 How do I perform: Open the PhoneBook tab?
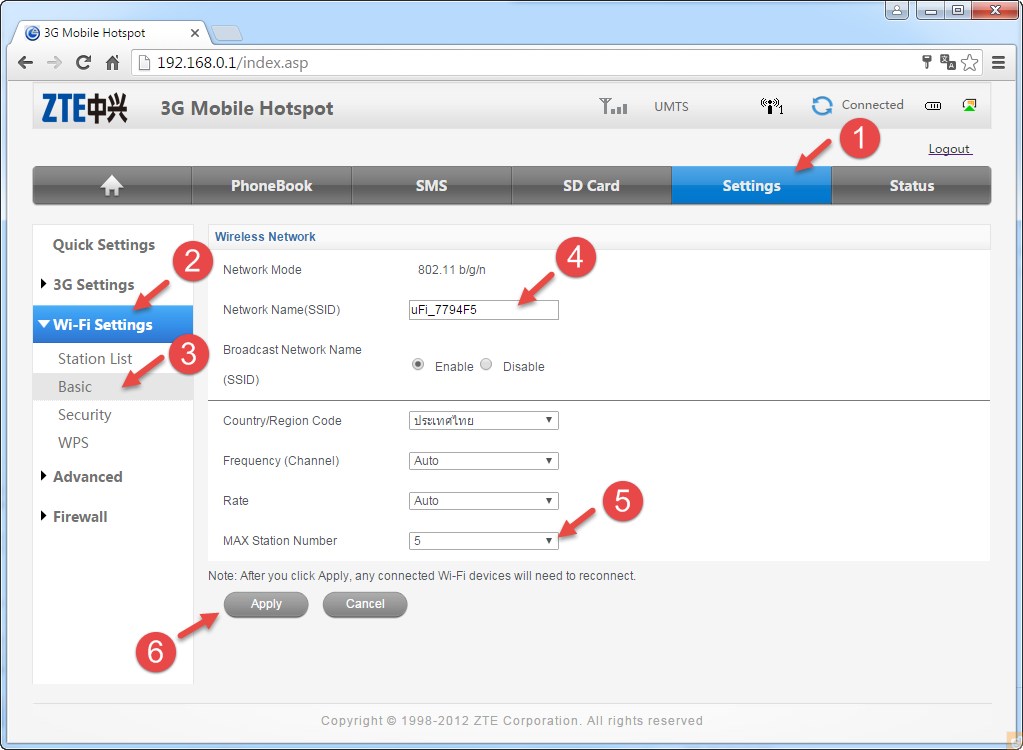tap(271, 186)
